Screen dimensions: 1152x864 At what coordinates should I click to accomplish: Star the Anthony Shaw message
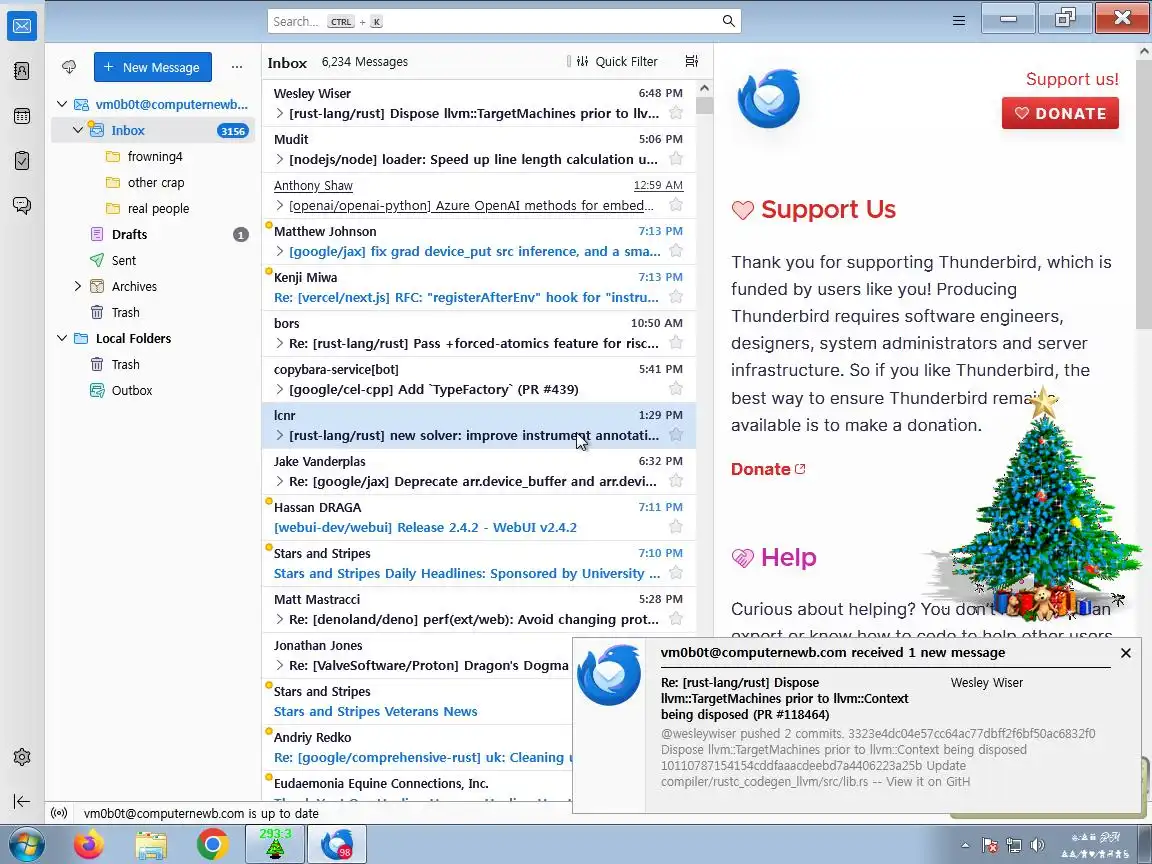[676, 205]
